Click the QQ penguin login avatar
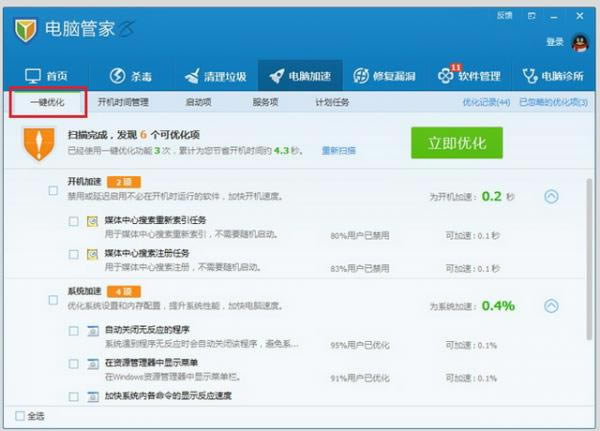The image size is (600, 431). coord(580,42)
